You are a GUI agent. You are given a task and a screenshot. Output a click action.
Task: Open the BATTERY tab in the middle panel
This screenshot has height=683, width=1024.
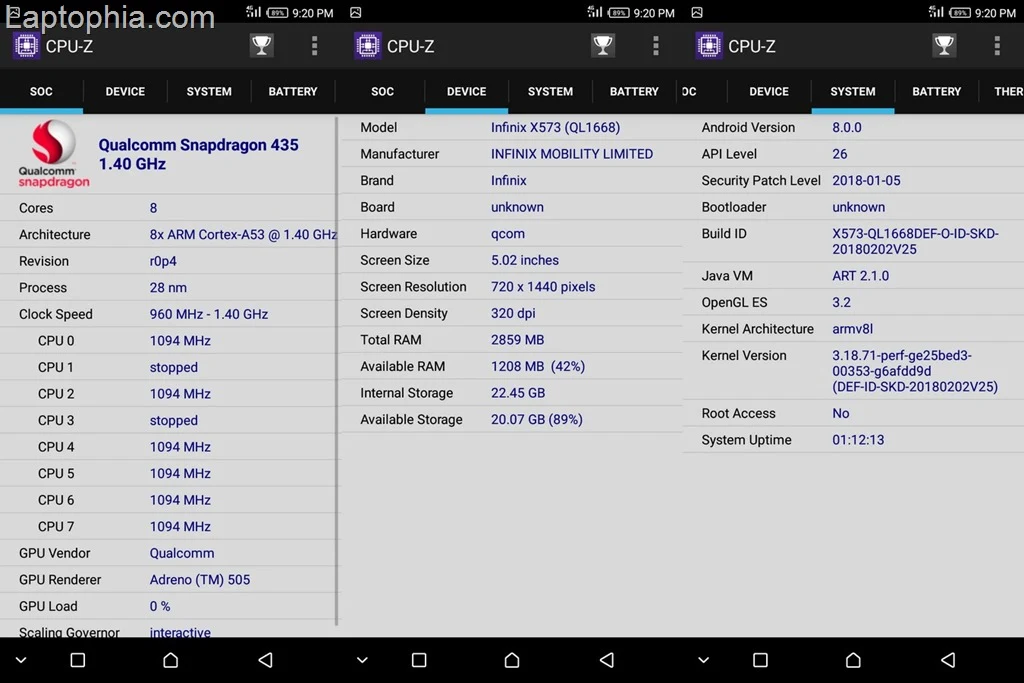pyautogui.click(x=634, y=91)
